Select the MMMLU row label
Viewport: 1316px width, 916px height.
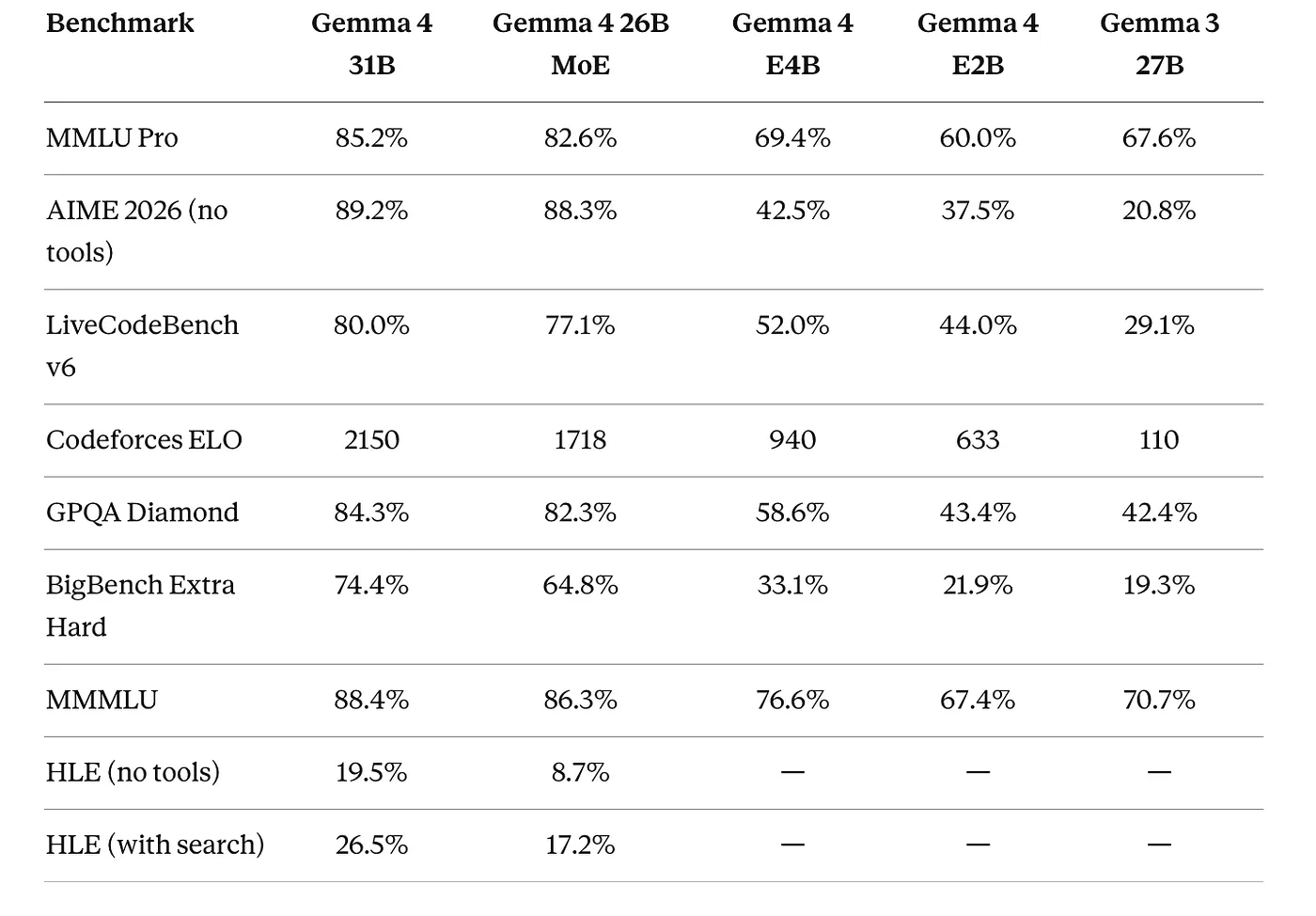tap(102, 700)
